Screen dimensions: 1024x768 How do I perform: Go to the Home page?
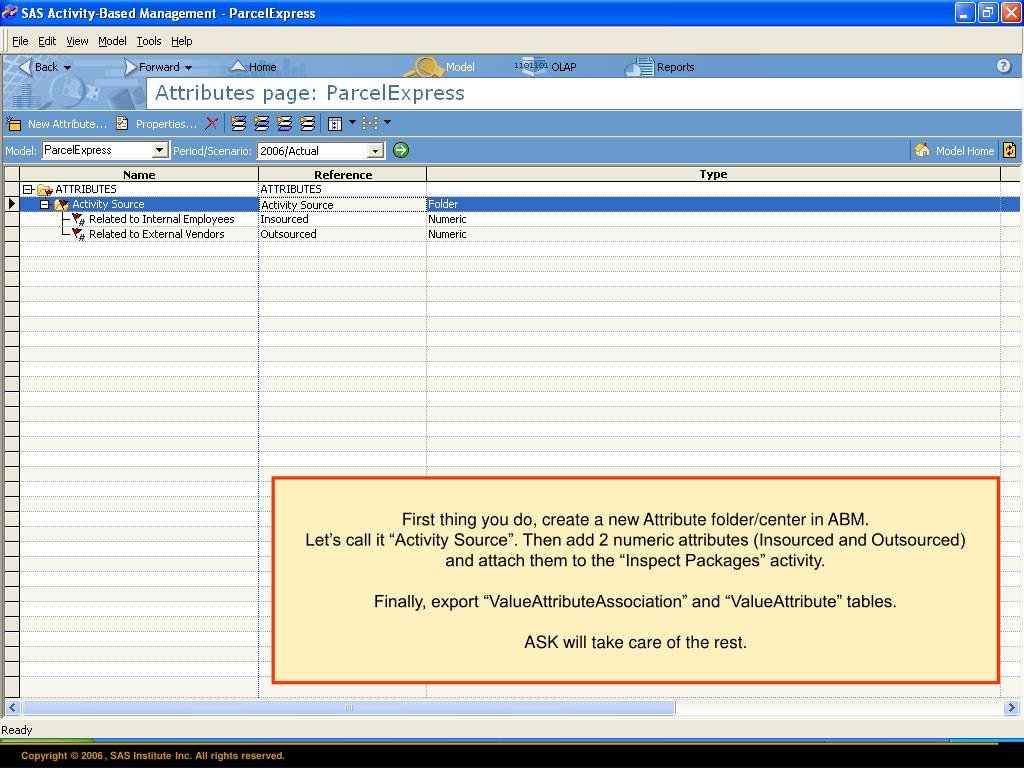click(253, 67)
